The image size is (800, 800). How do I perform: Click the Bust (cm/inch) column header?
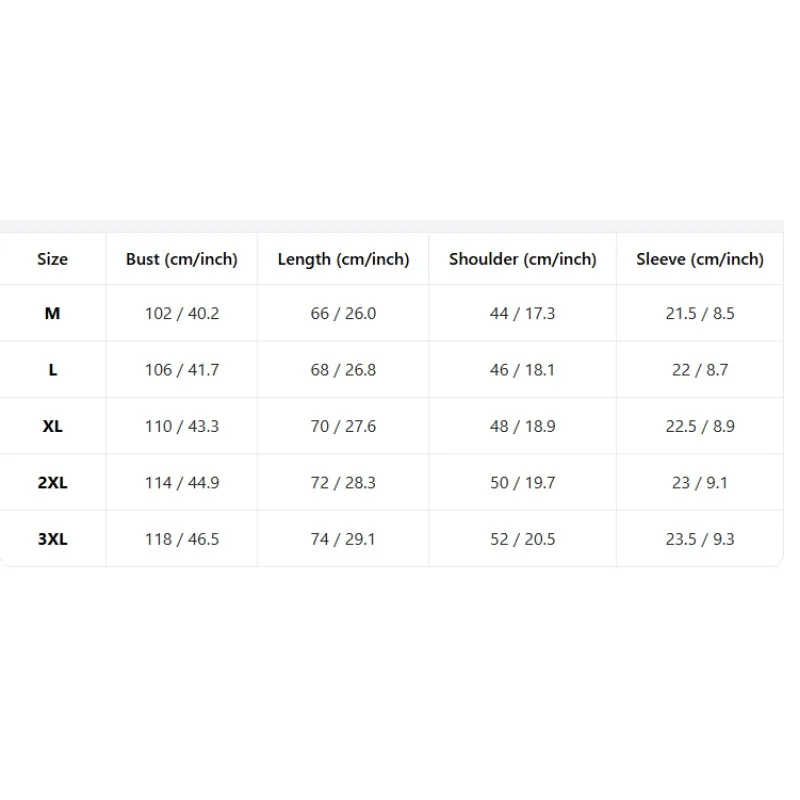coord(182,259)
